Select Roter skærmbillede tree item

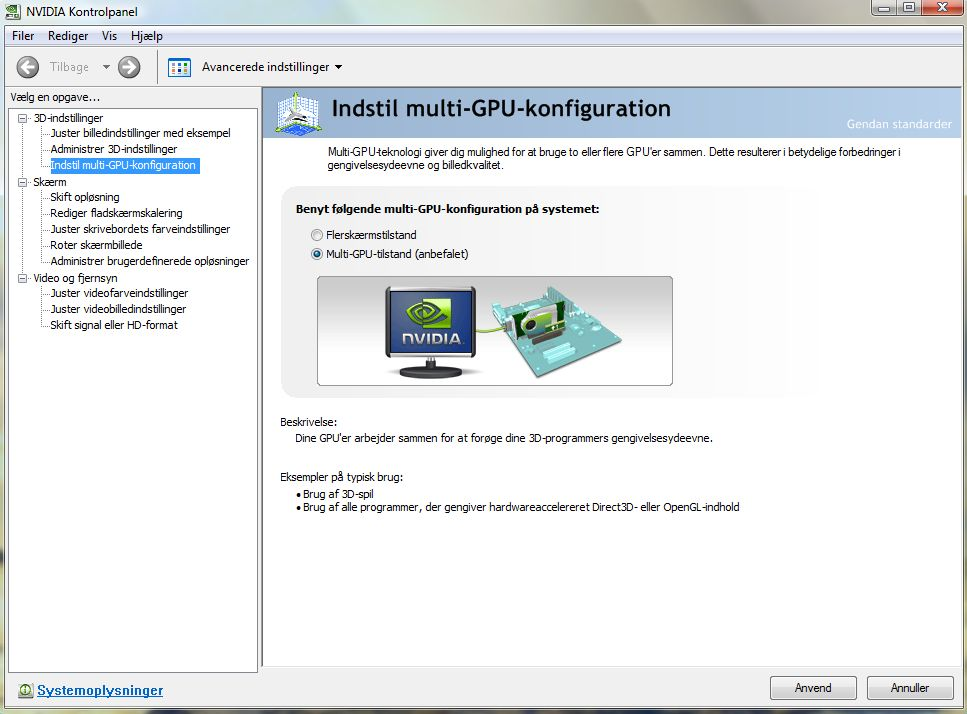[96, 245]
